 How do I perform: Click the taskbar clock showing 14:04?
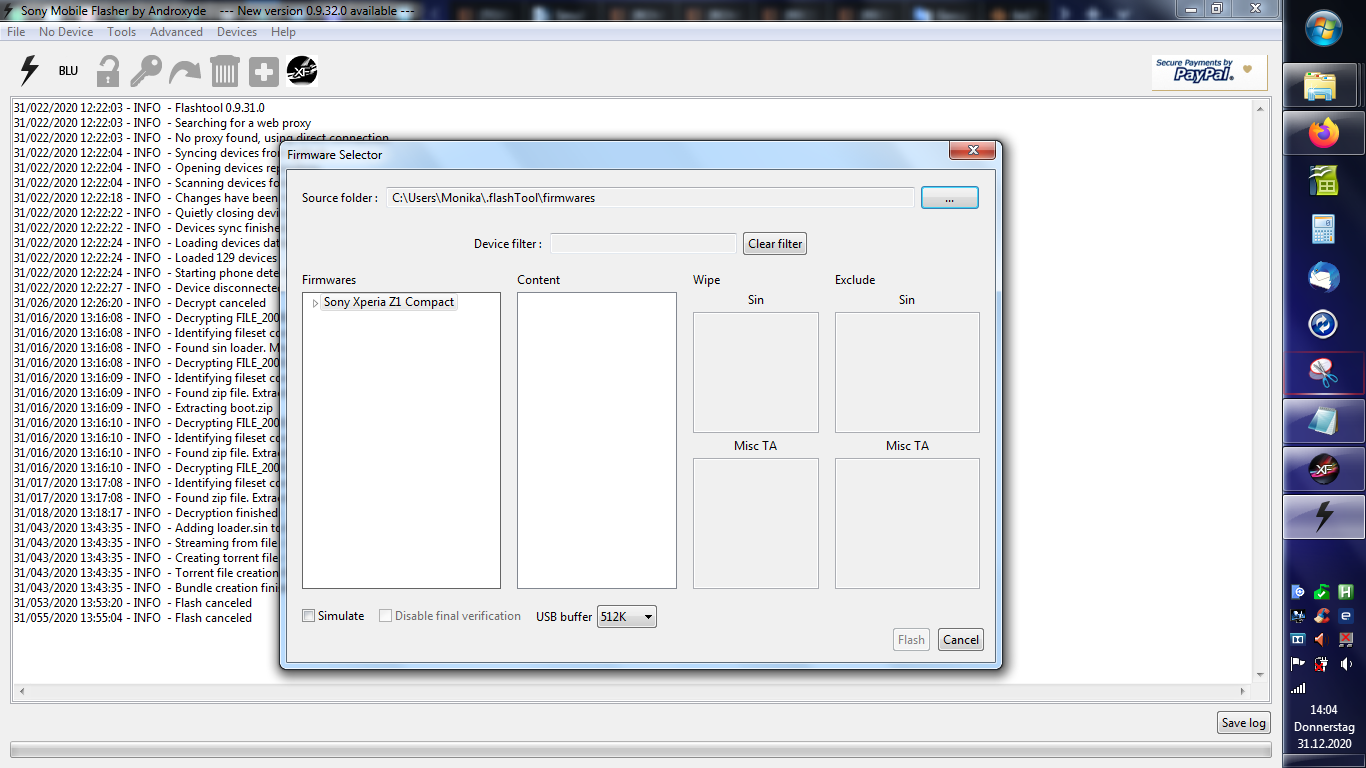(1323, 710)
